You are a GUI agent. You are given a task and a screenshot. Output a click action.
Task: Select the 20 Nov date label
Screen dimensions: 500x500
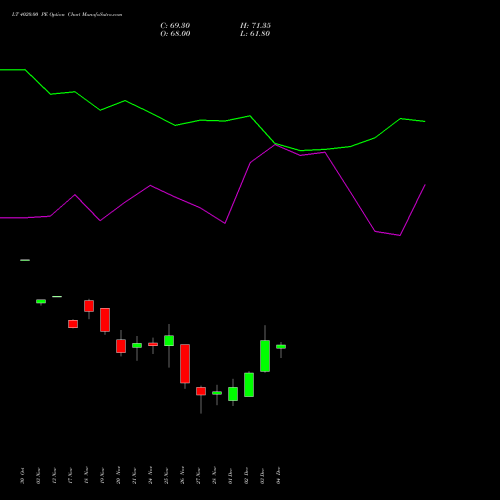[118, 476]
